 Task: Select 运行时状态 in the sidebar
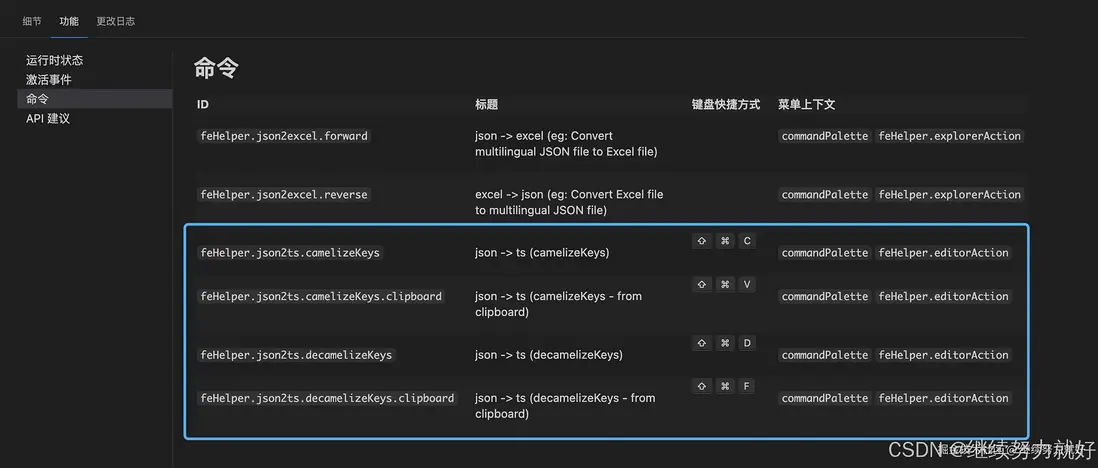tap(55, 61)
